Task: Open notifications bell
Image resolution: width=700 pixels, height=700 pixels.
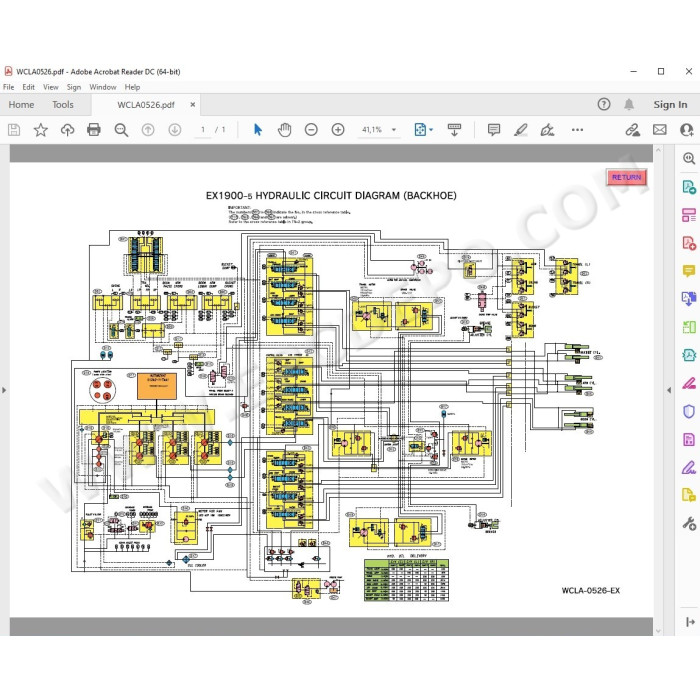Action: (629, 104)
